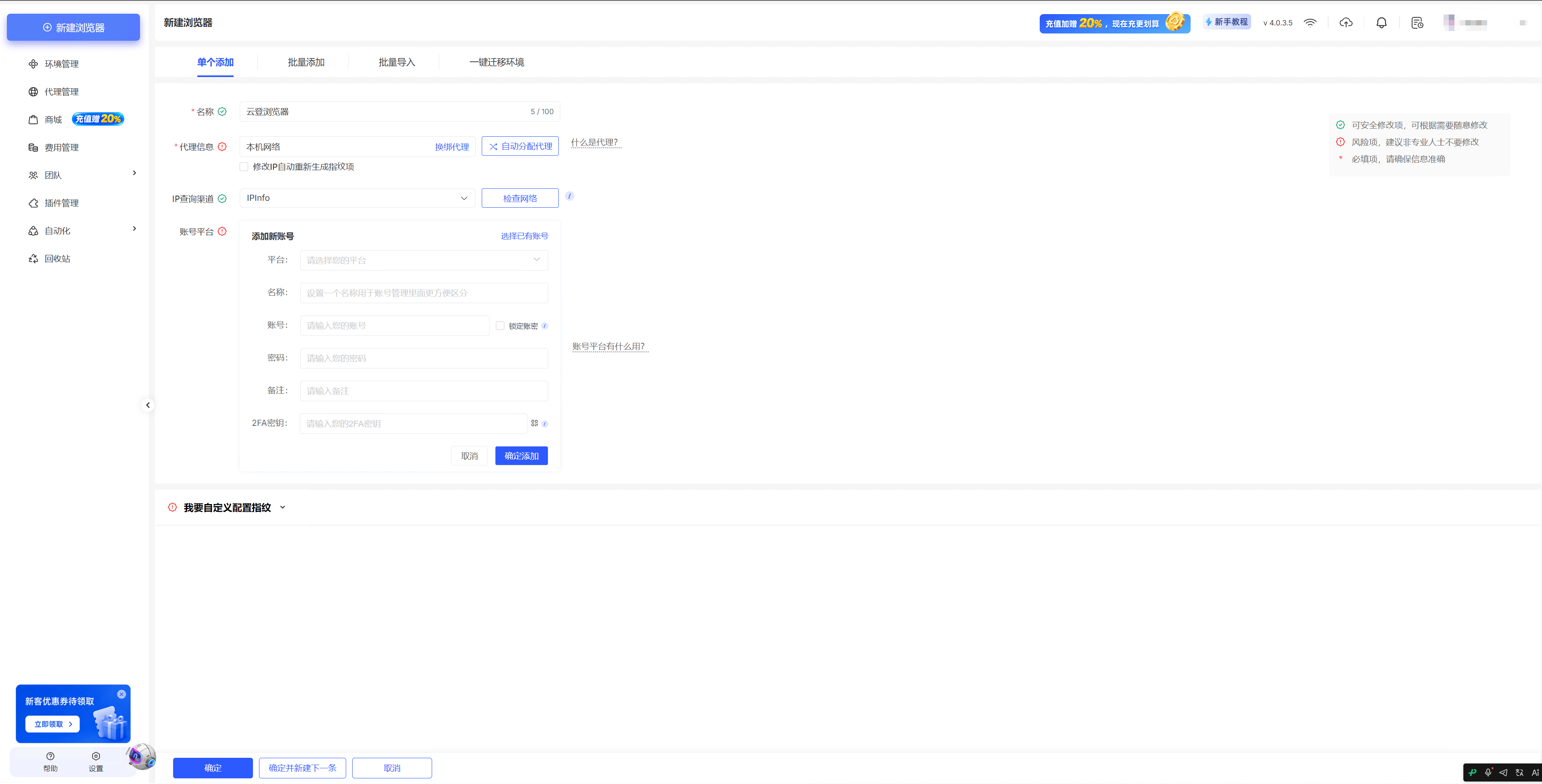Open the task log icon beside the bell

(x=1417, y=23)
